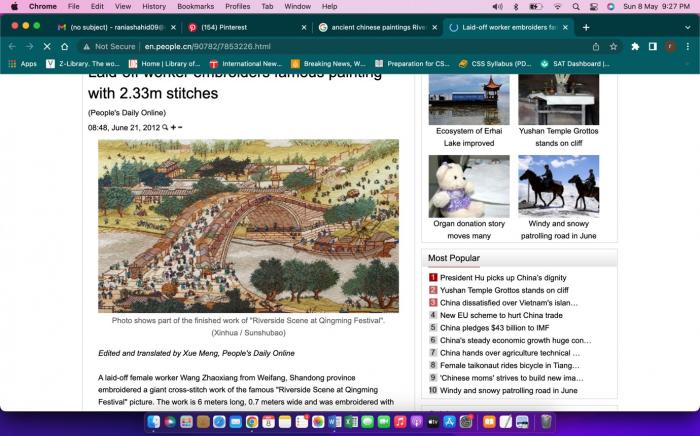Open the Apps bookmark shortcut
Viewport: 700px width, 436px height.
[x=23, y=64]
